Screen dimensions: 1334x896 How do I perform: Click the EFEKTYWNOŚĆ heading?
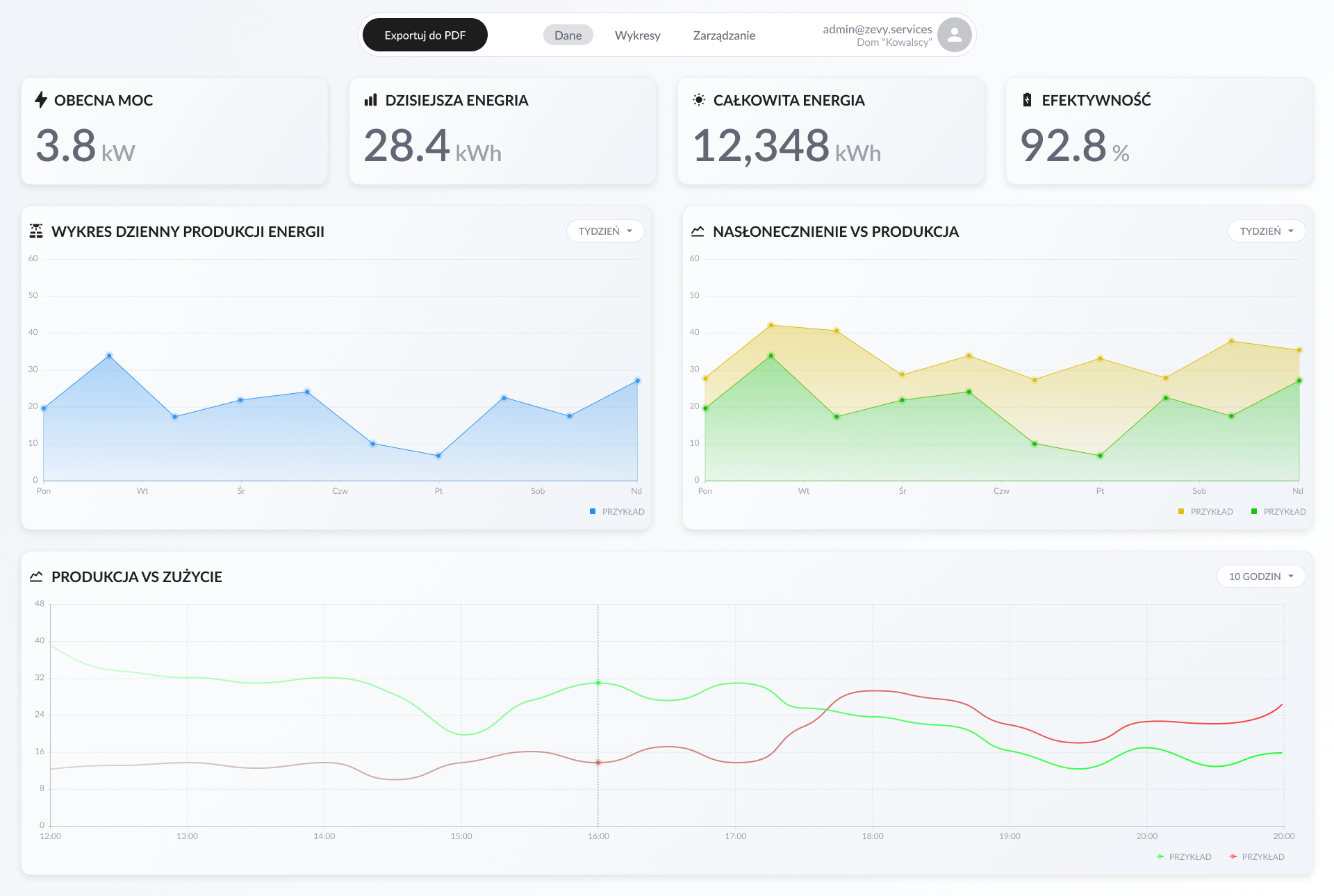click(x=1096, y=100)
